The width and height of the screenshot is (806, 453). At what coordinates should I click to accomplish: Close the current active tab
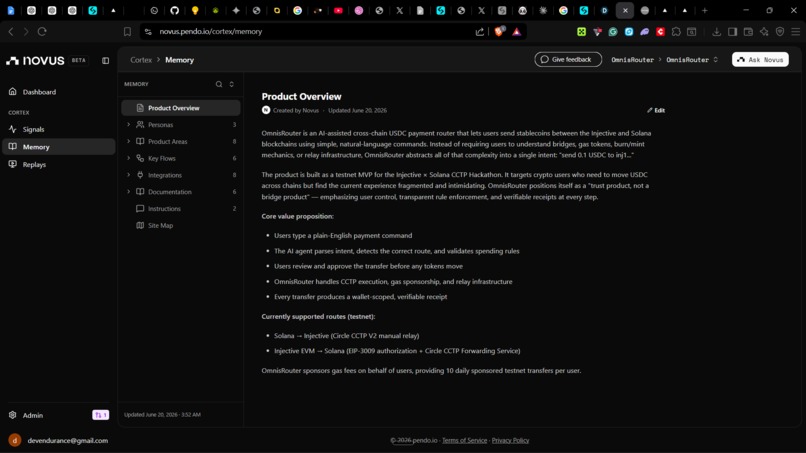[625, 10]
